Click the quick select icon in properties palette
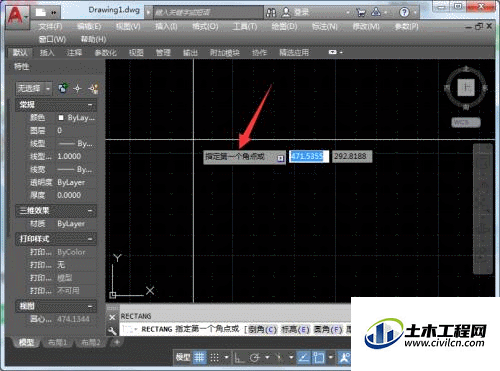Viewport: 500px width, 371px height. coord(93,89)
